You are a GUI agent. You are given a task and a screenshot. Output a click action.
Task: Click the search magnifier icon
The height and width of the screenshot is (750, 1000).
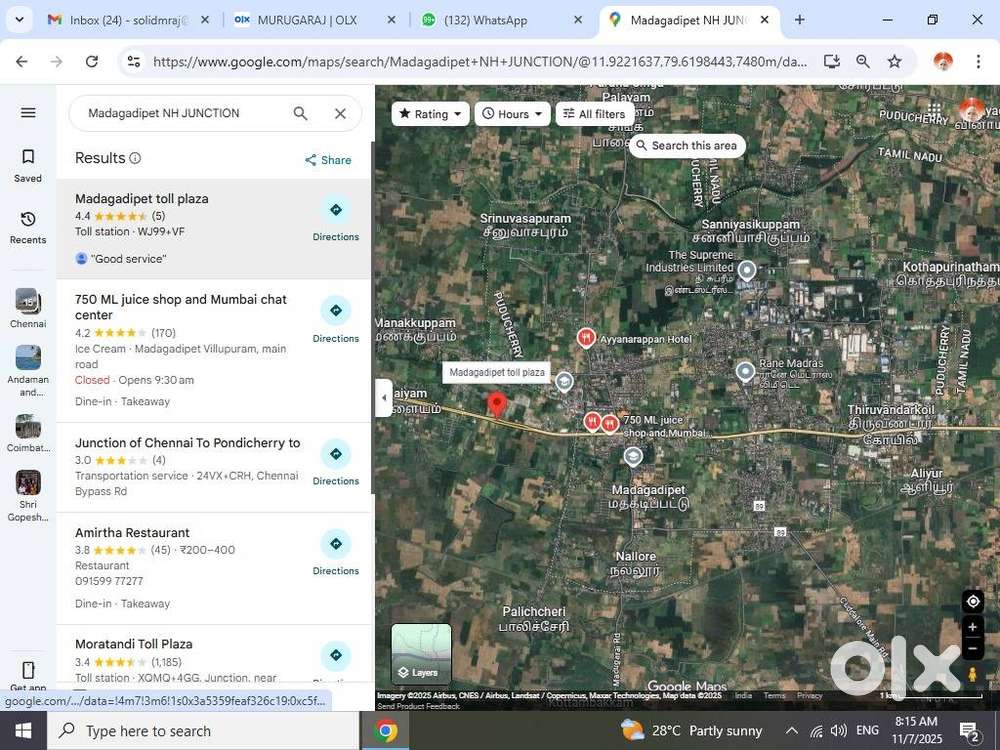(300, 113)
